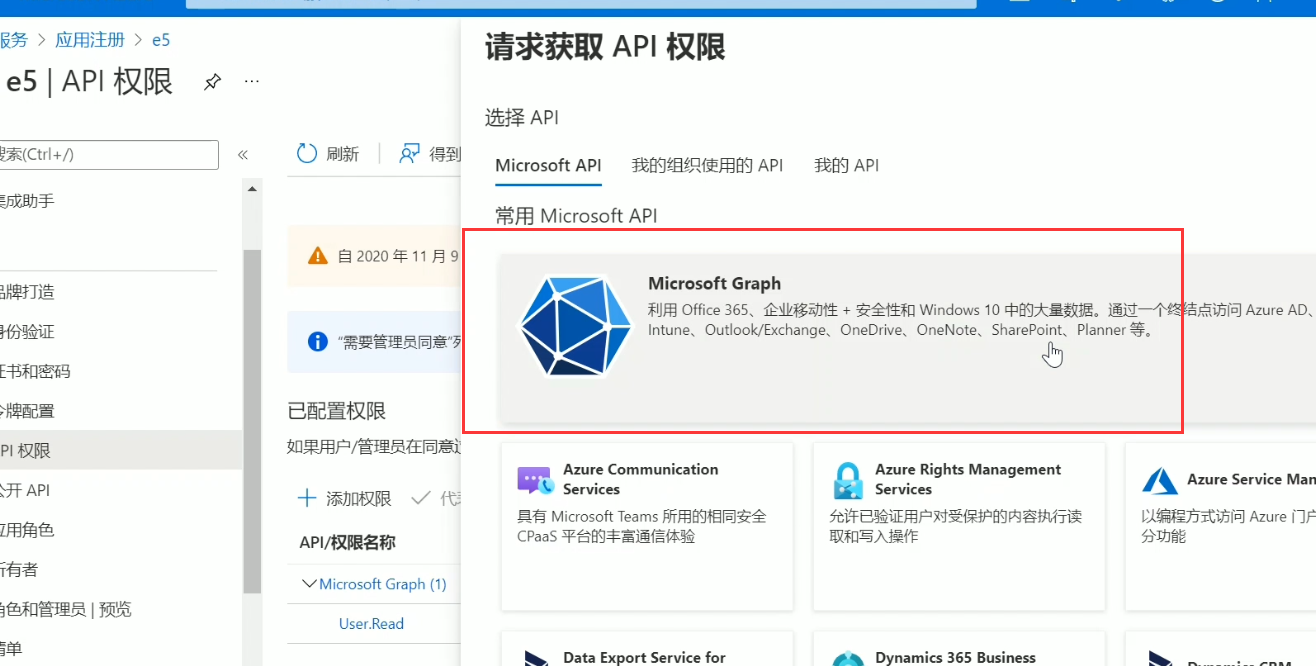Click the feedback person icon in toolbar
This screenshot has width=1316, height=666.
tap(409, 153)
